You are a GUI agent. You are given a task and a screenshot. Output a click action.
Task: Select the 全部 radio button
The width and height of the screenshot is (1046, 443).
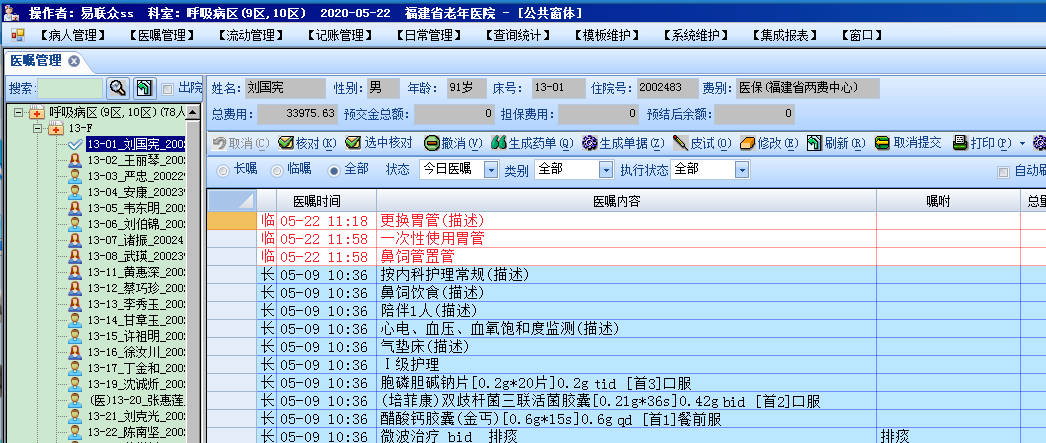[334, 171]
